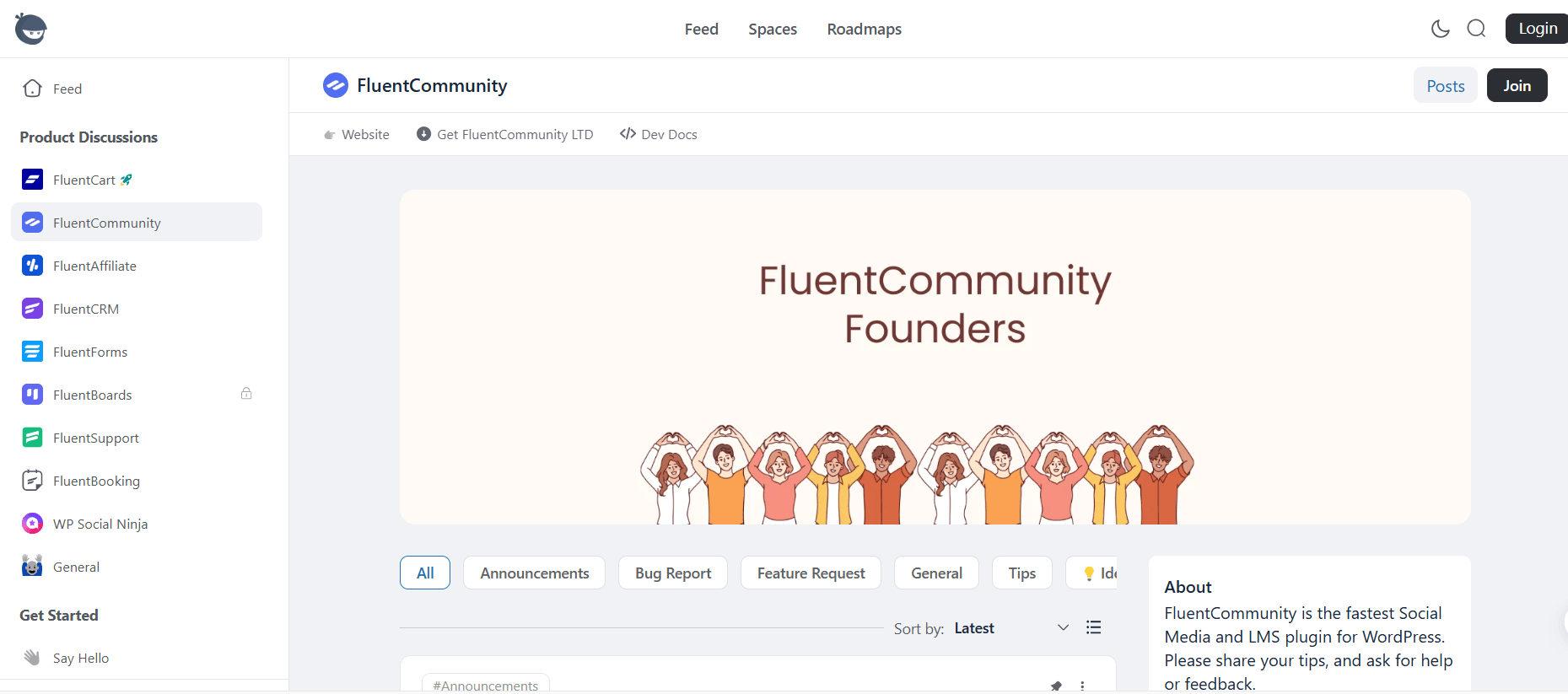Open the FluentCRM sidebar label
Screen dimensions: 1568x694
[x=86, y=309]
